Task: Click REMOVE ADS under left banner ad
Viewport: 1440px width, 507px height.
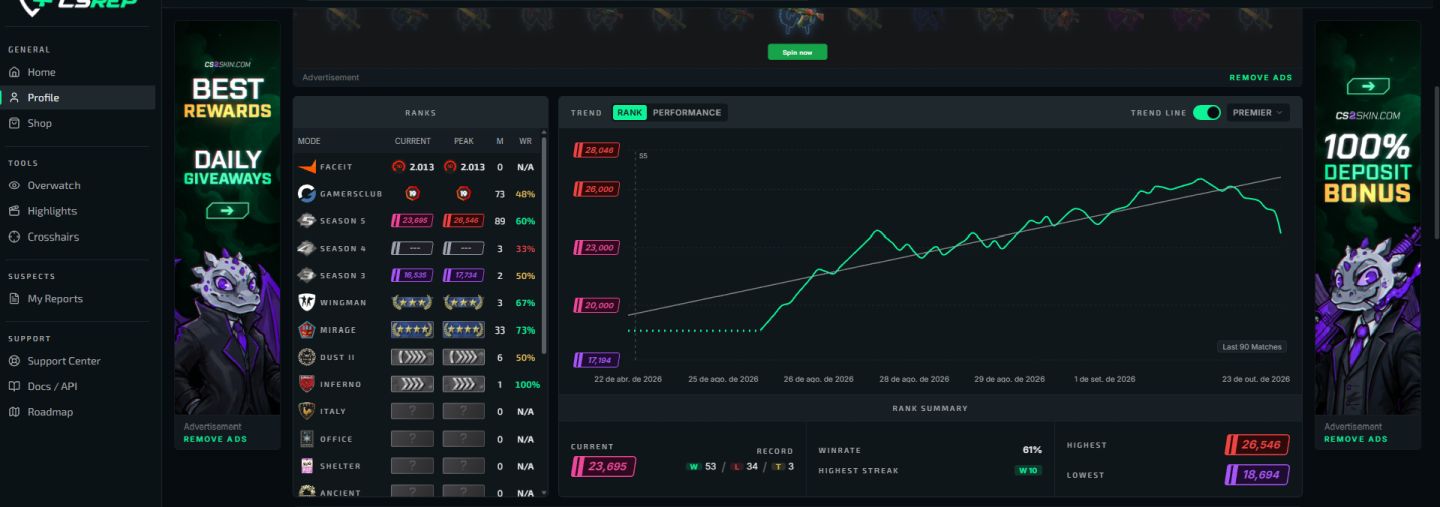Action: point(215,439)
